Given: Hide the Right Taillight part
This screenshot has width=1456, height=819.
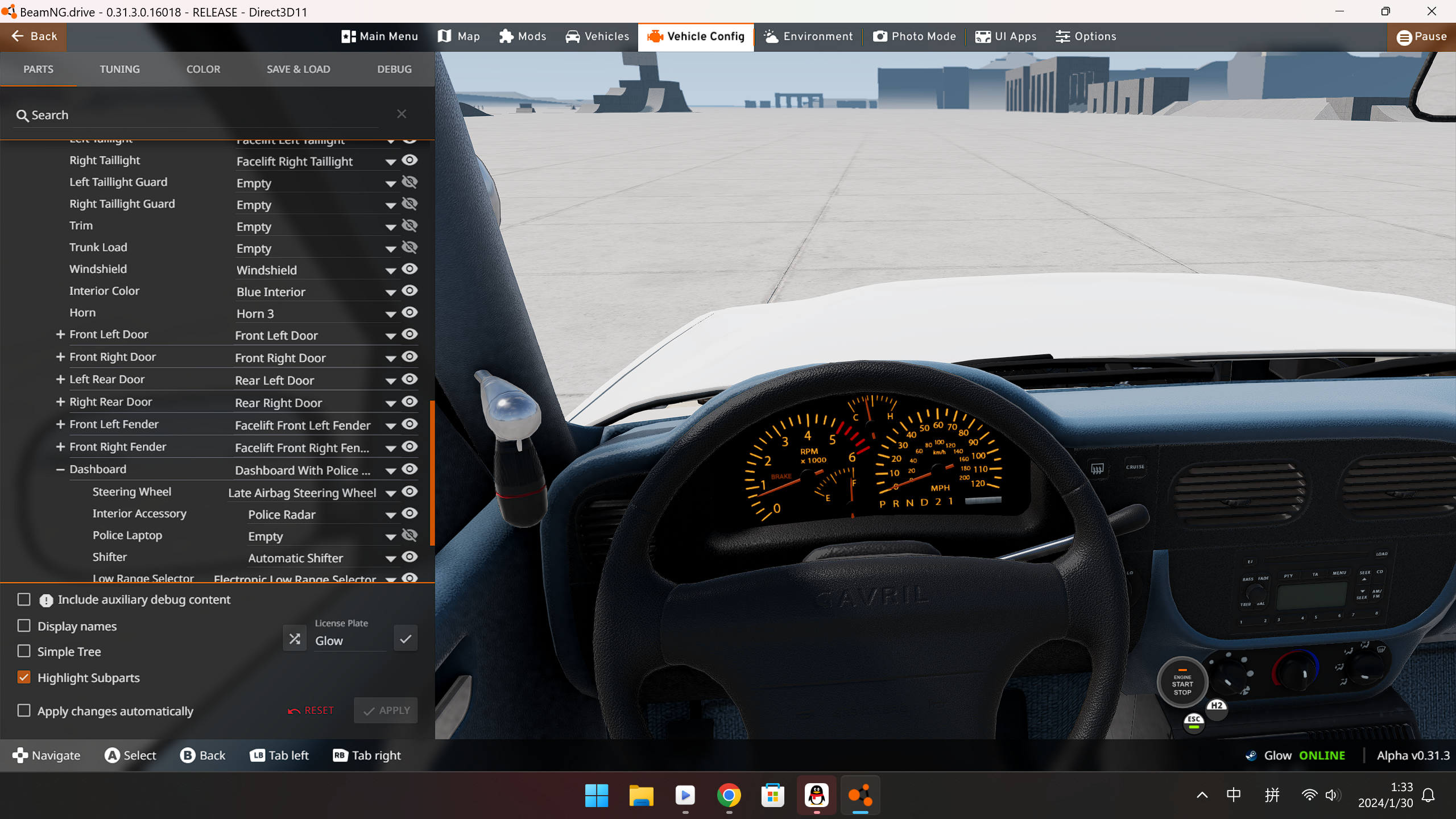Looking at the screenshot, I should point(409,160).
